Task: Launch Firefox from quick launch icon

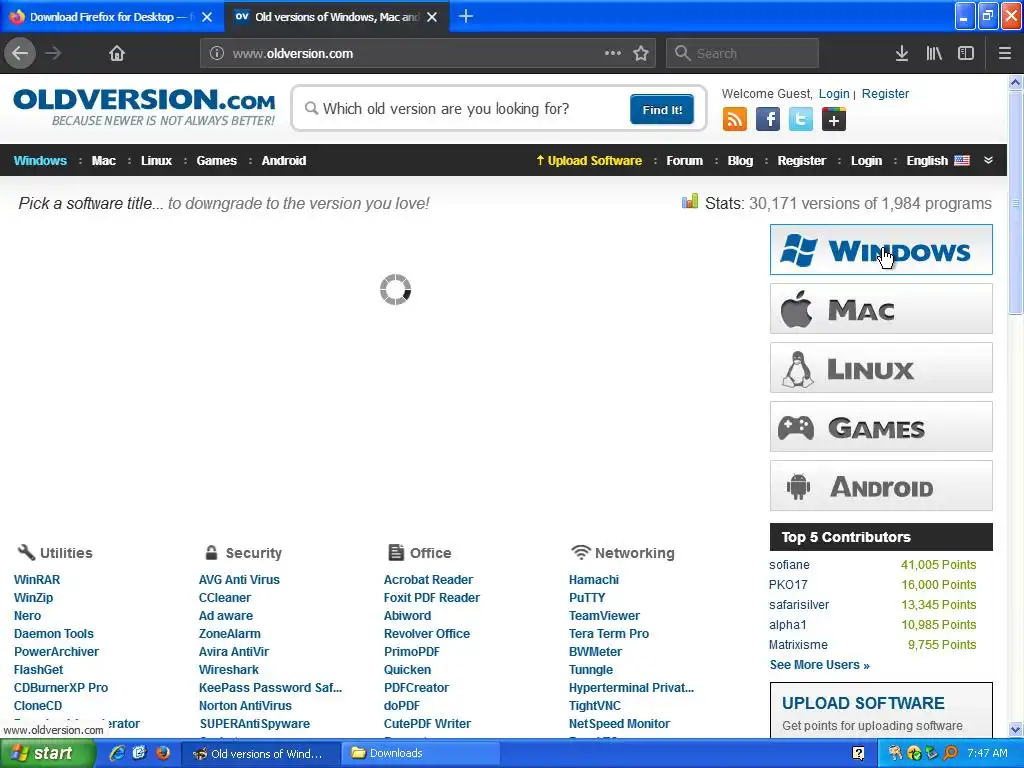Action: (163, 753)
